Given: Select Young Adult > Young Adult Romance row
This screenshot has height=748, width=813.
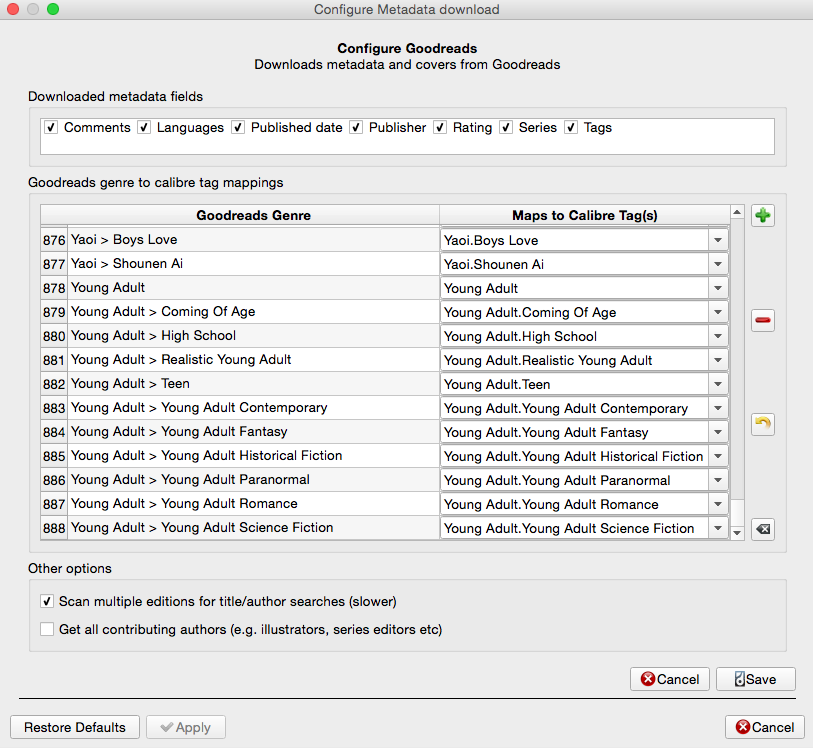Looking at the screenshot, I should (253, 504).
